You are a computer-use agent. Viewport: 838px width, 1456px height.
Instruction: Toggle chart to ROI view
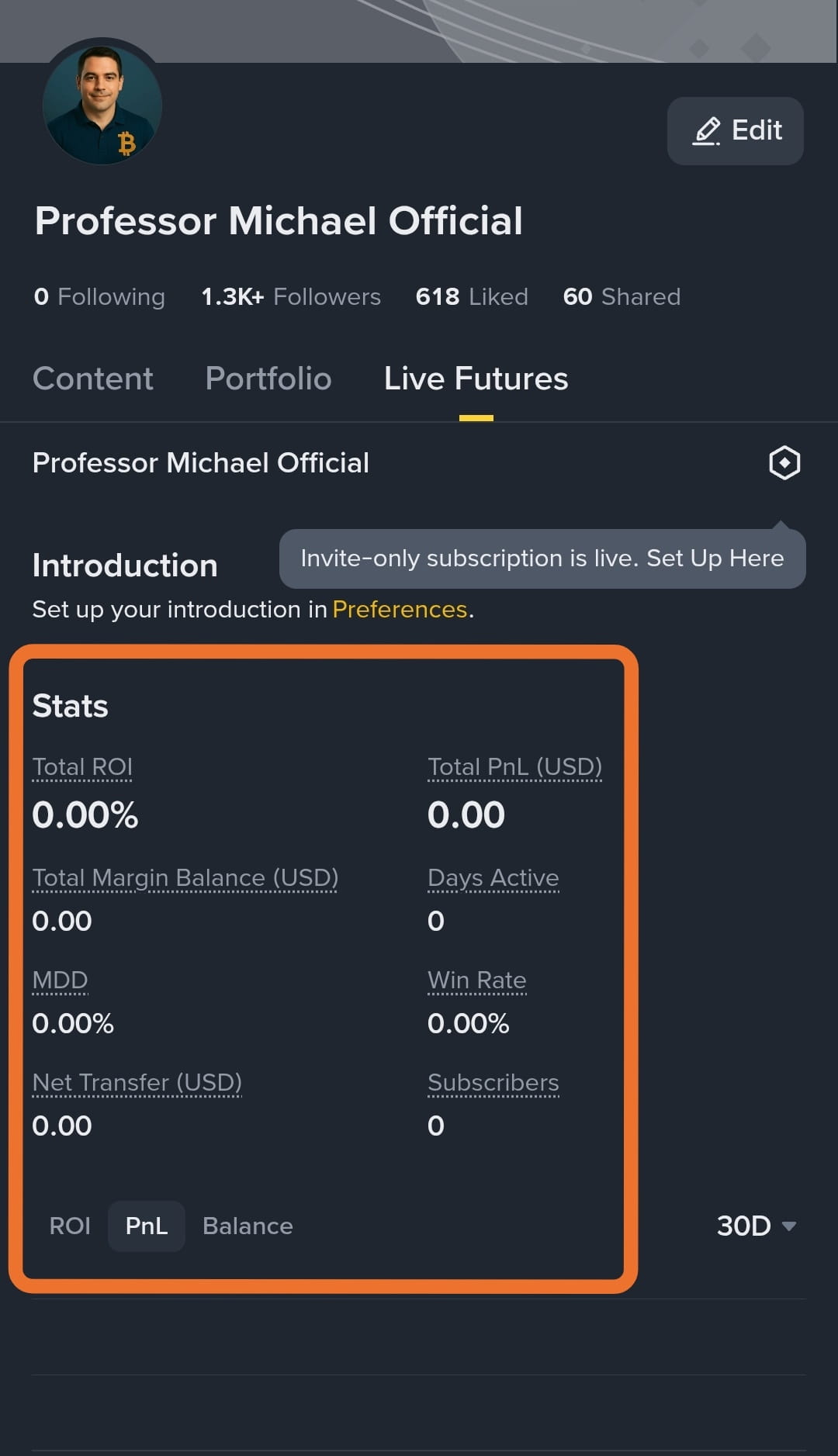(x=70, y=1226)
